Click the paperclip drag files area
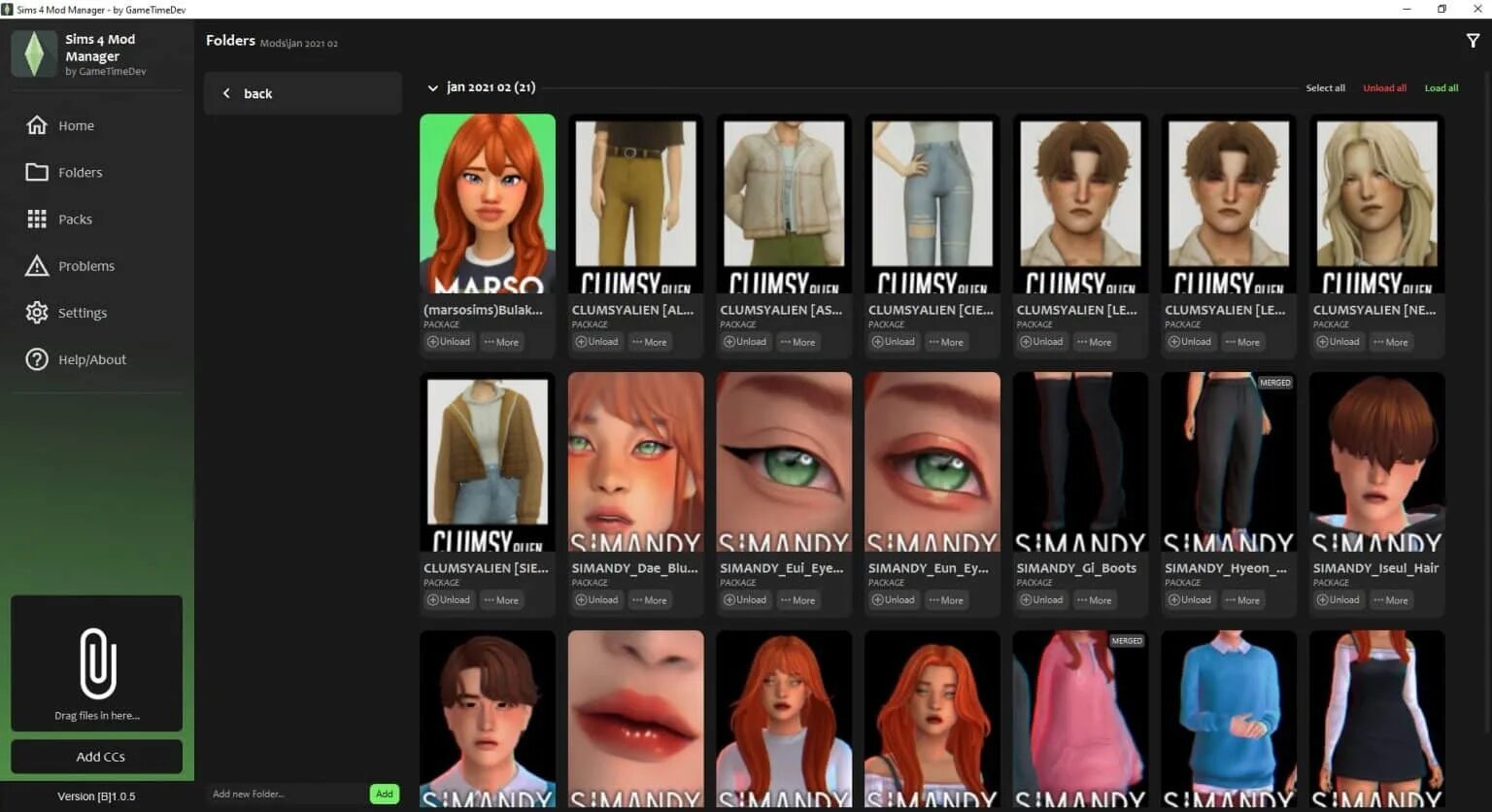 coord(97,663)
